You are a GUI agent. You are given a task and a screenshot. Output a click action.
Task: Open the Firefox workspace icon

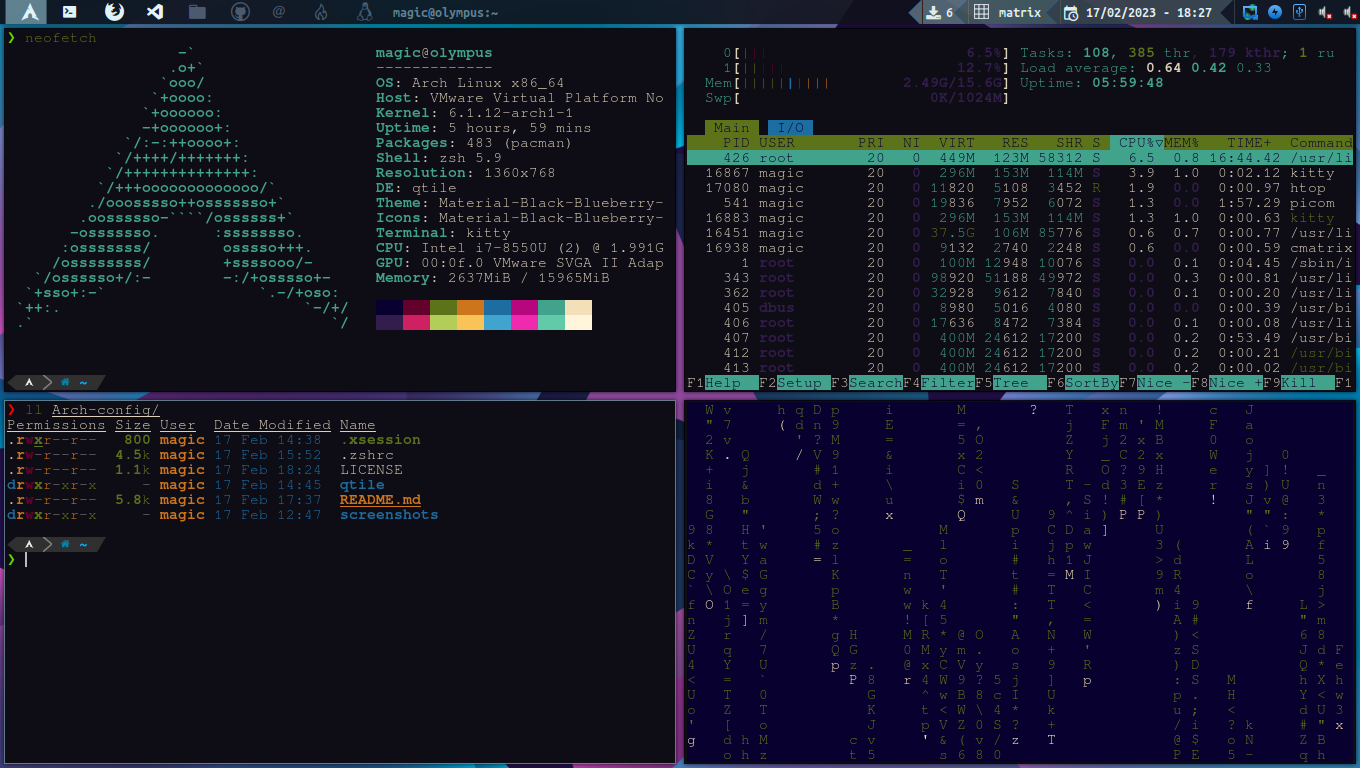click(113, 12)
